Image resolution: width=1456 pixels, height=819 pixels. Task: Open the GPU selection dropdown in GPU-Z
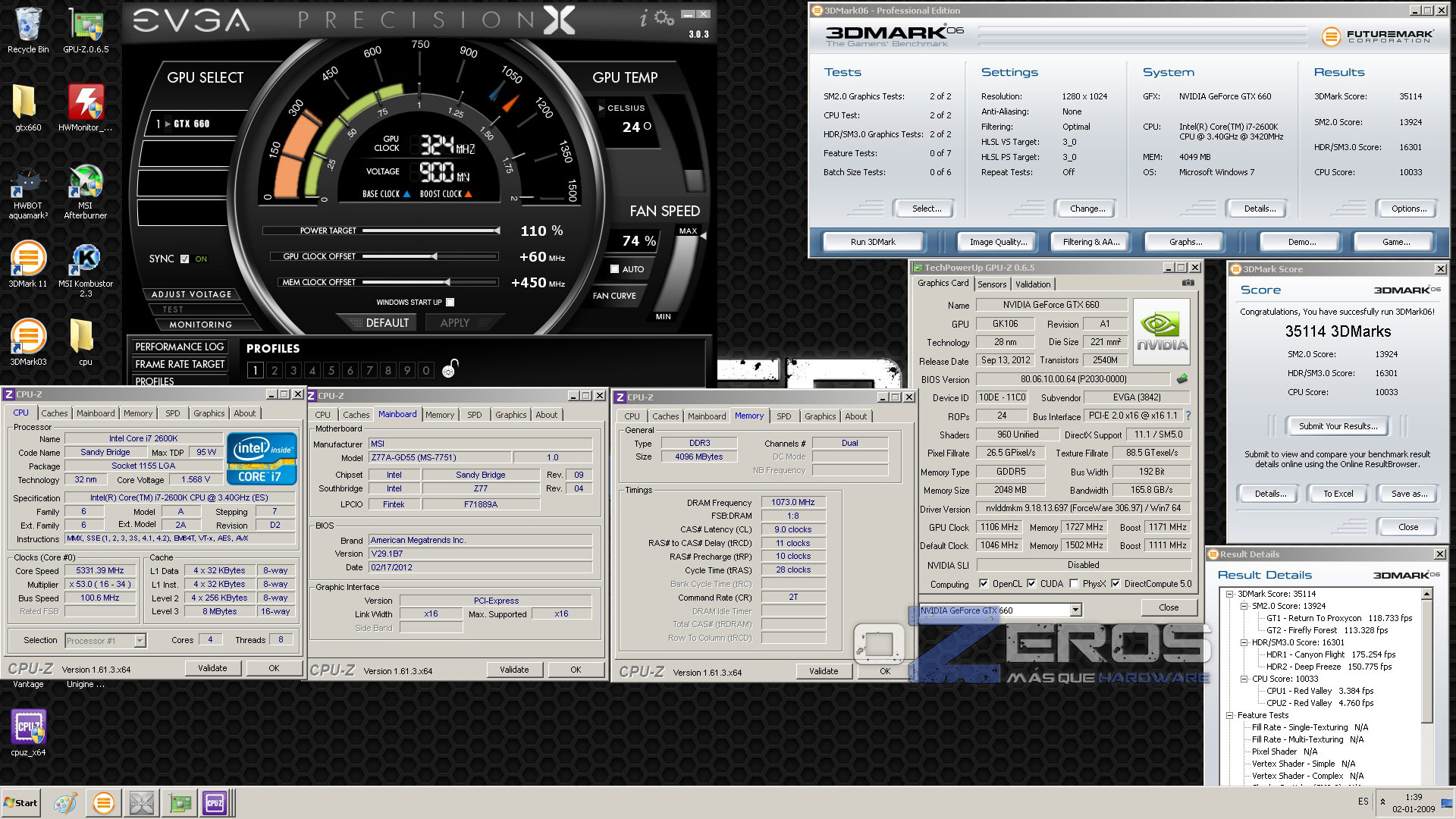[1075, 610]
